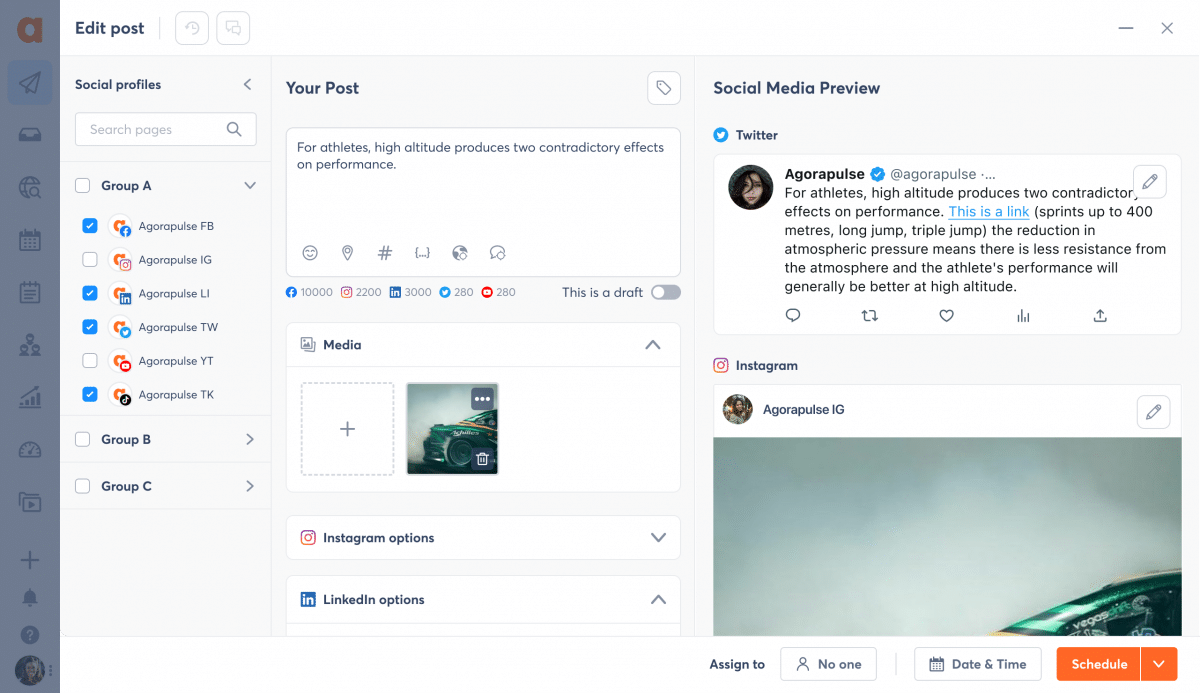Open the publishing lists icon in sidebar
The width and height of the screenshot is (1200, 693).
[30, 293]
